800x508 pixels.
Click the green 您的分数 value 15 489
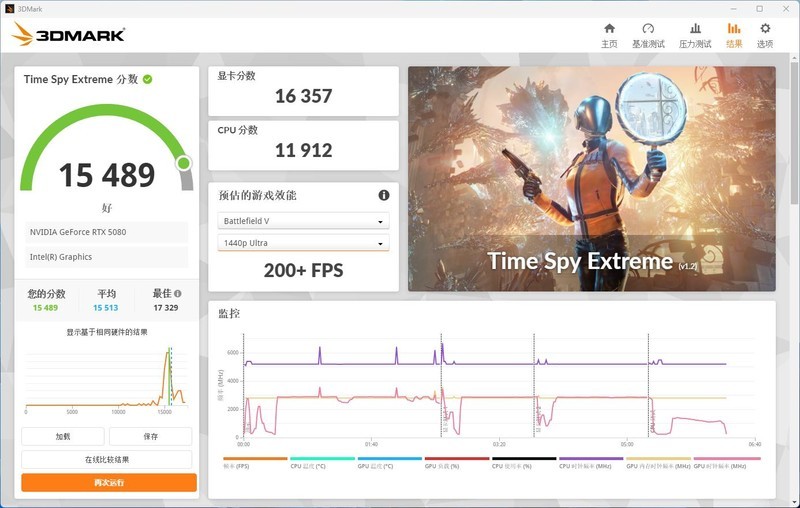click(45, 308)
